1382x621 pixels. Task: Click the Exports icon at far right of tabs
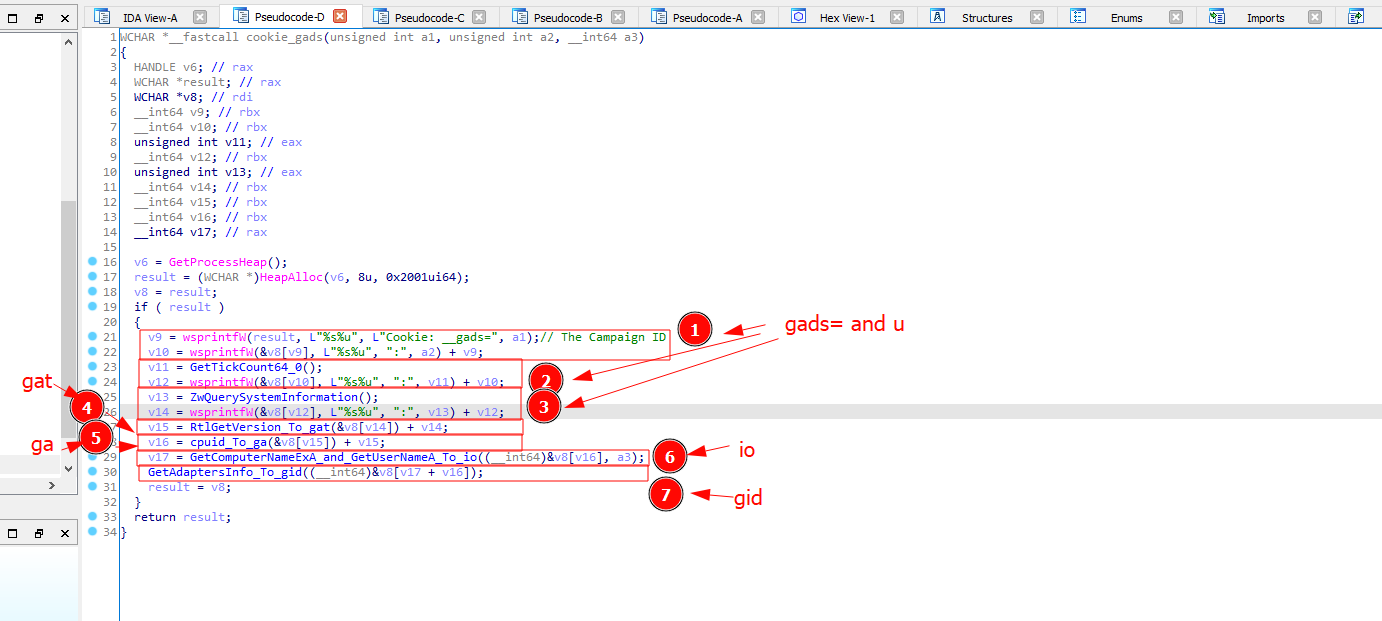(1356, 17)
